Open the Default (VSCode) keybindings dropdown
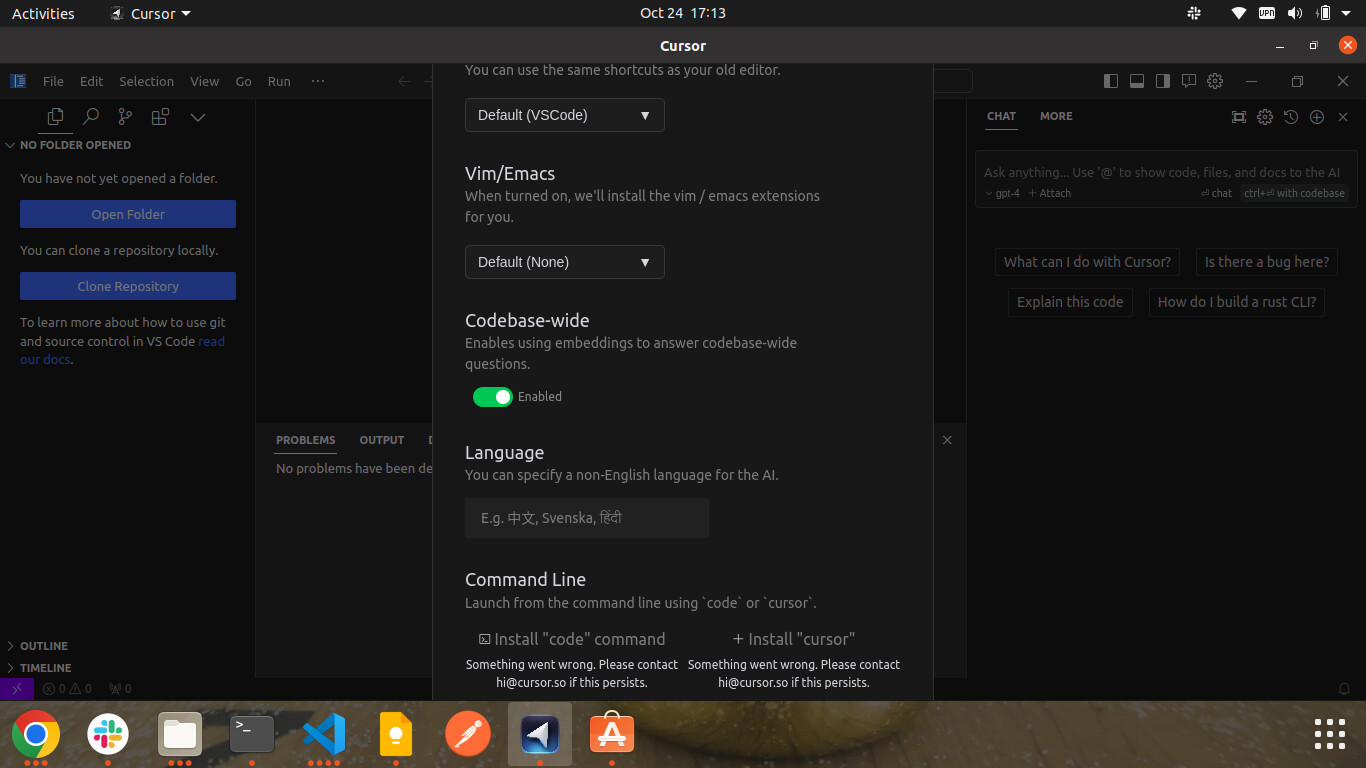 click(x=565, y=115)
